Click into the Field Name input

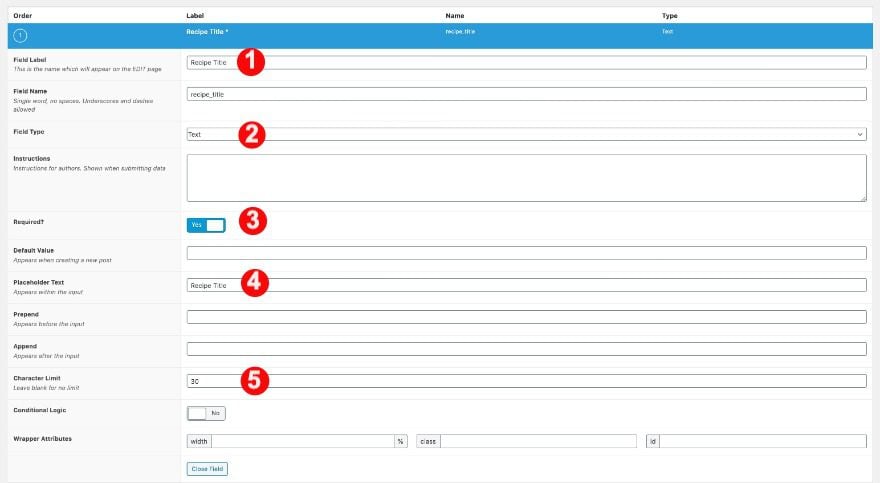point(526,94)
